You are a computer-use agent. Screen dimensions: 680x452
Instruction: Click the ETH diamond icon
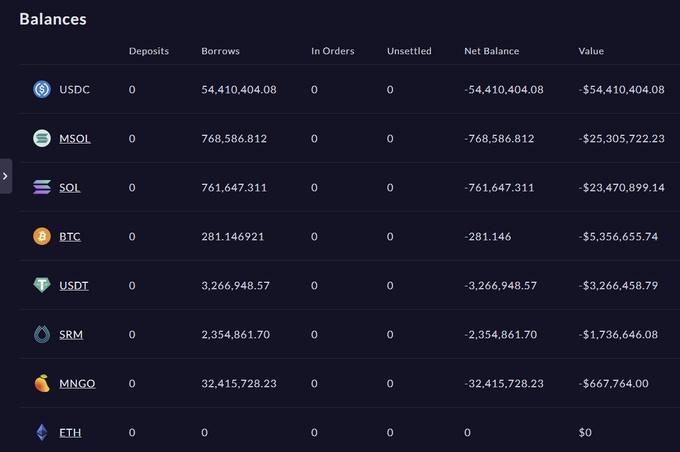(x=42, y=432)
